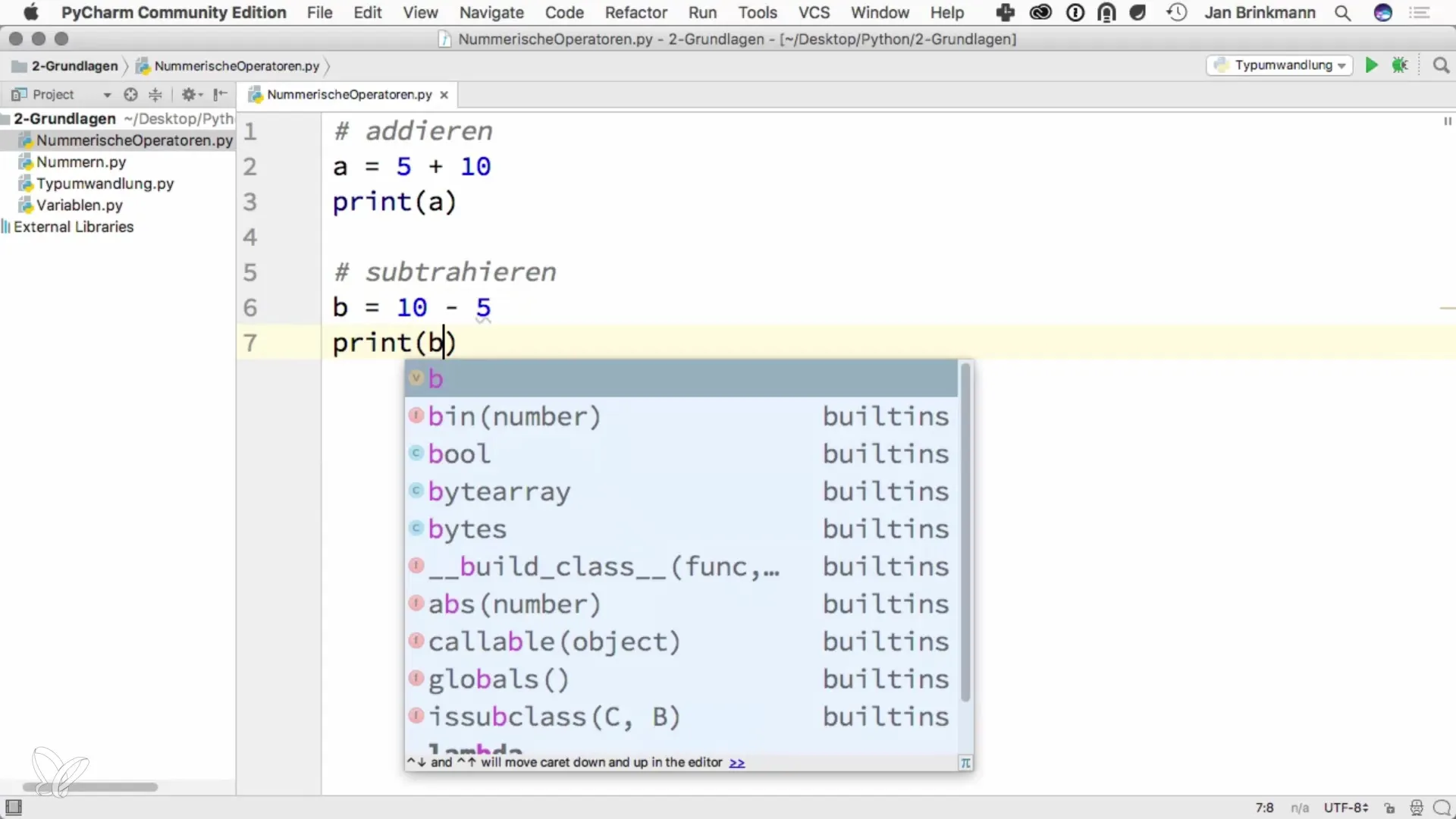Change file encoding UTF-8 selector
This screenshot has width=1456, height=819.
1345,808
